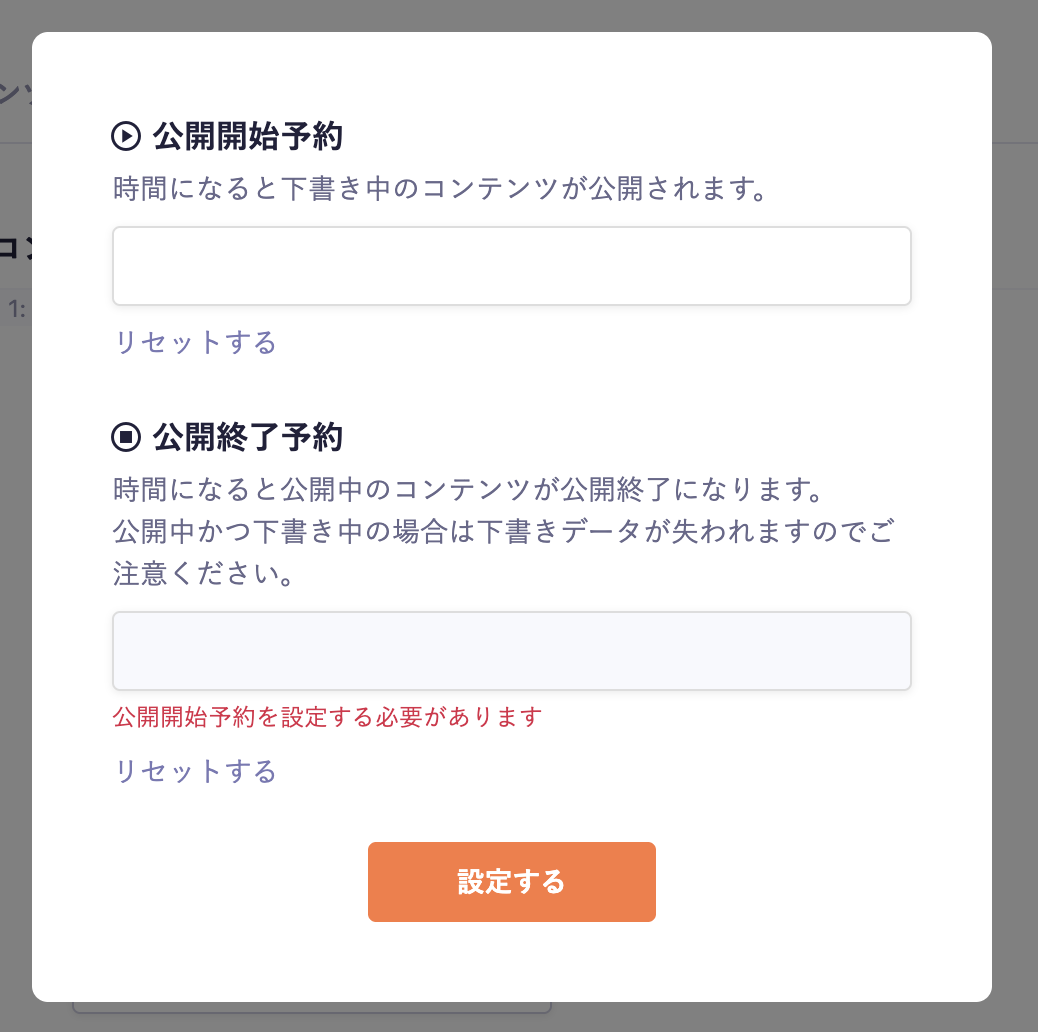The image size is (1038, 1032).
Task: Reset the 公開終了予約 schedule via リセットする
Action: coord(195,772)
